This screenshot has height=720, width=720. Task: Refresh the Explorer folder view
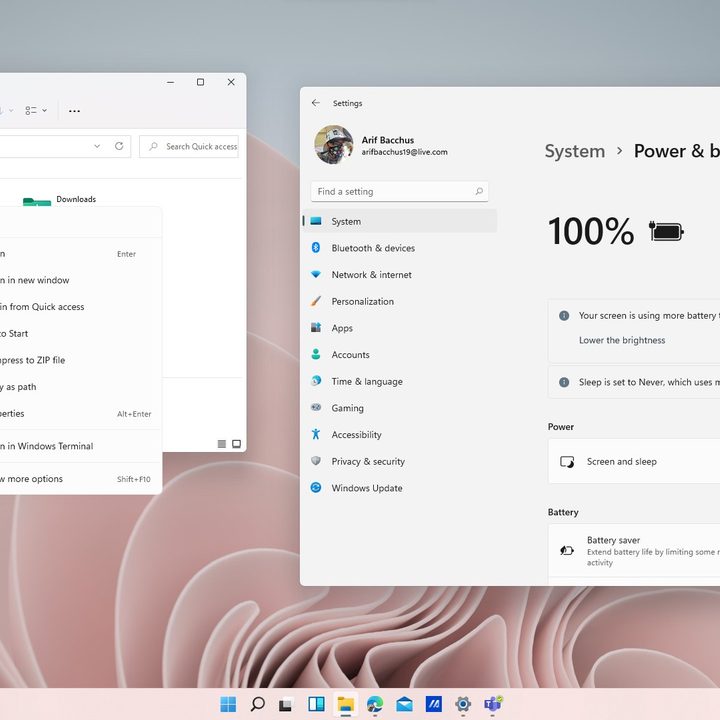tap(119, 146)
